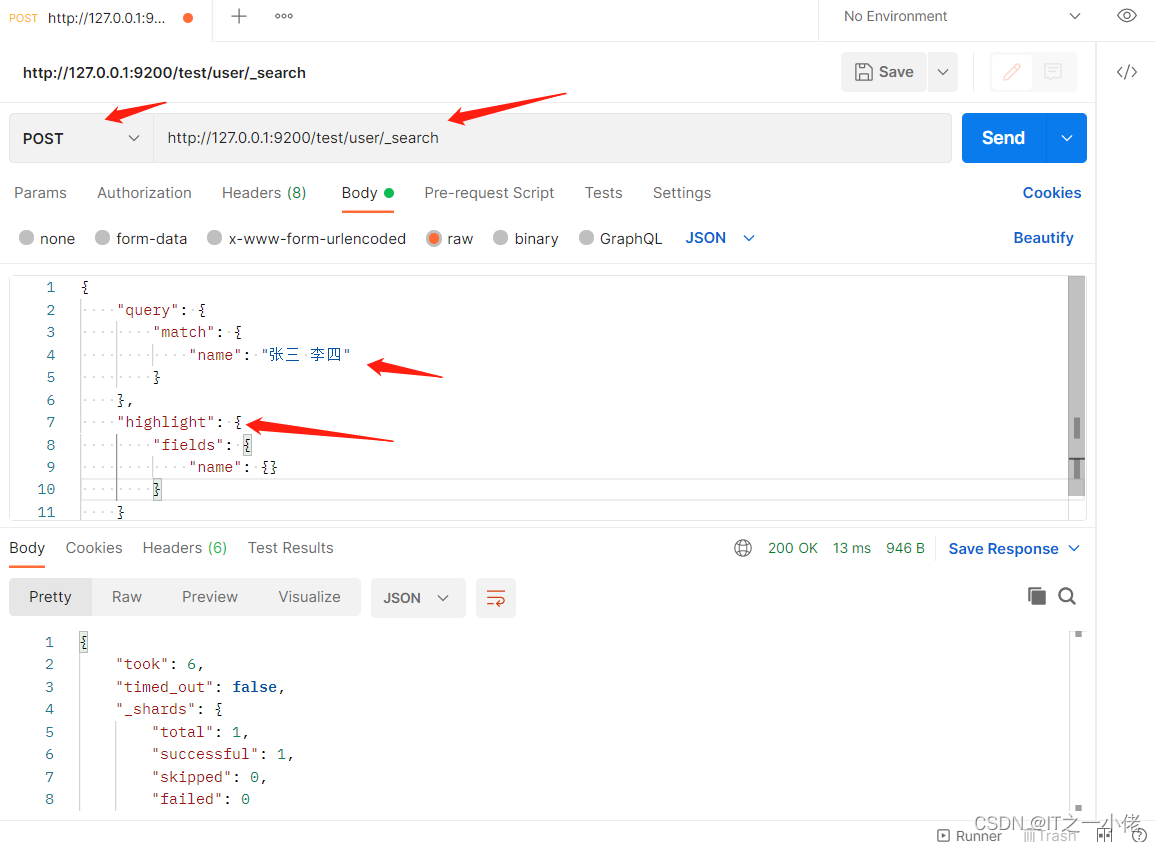Click the "successful" key in response

pyautogui.click(x=205, y=754)
